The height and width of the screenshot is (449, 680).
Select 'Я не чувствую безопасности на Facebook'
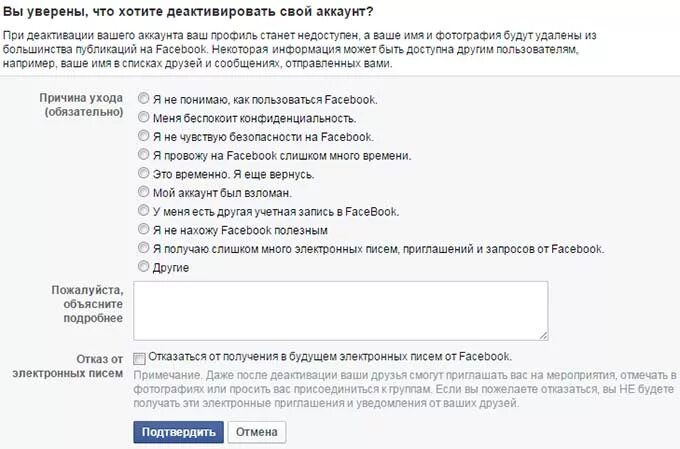143,136
